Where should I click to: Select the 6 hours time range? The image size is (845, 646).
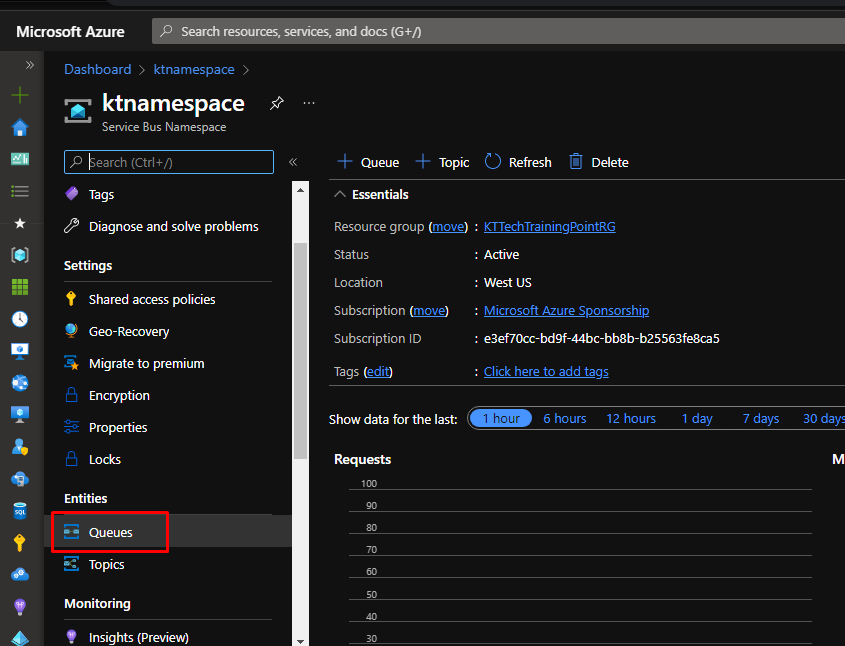[x=565, y=418]
